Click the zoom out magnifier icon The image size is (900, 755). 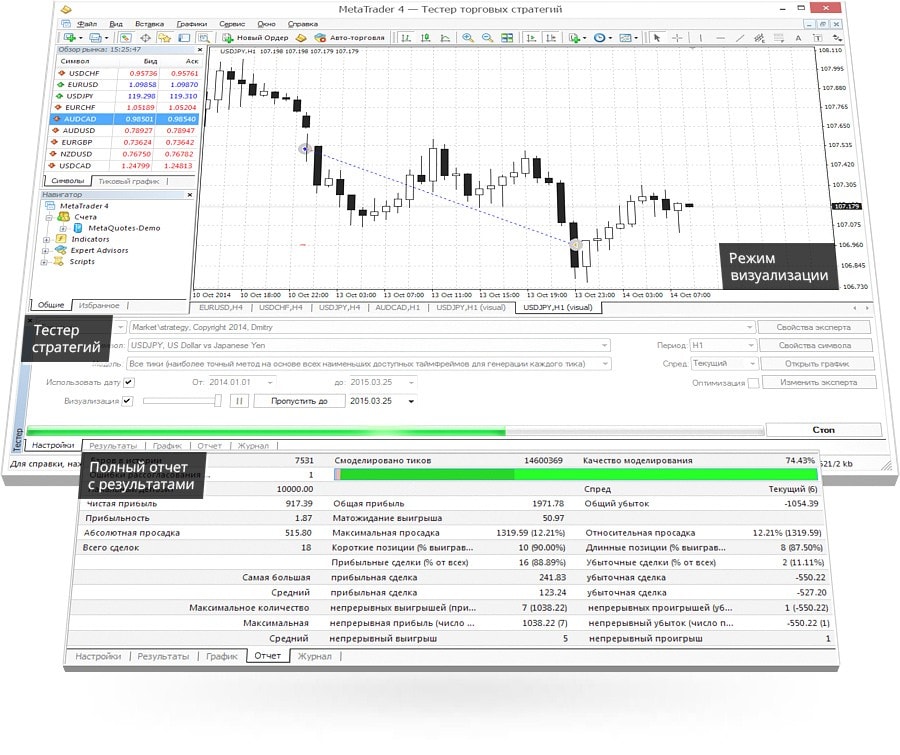[487, 38]
